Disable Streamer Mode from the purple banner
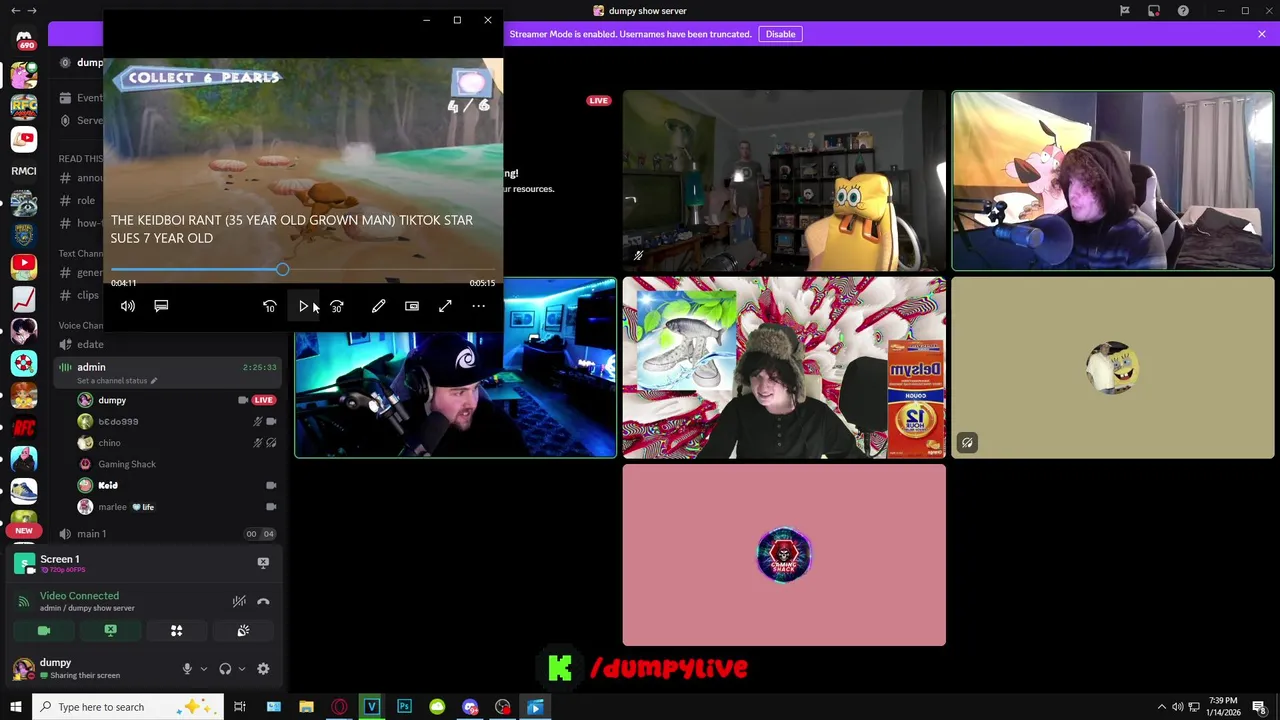The width and height of the screenshot is (1280, 720). [780, 34]
